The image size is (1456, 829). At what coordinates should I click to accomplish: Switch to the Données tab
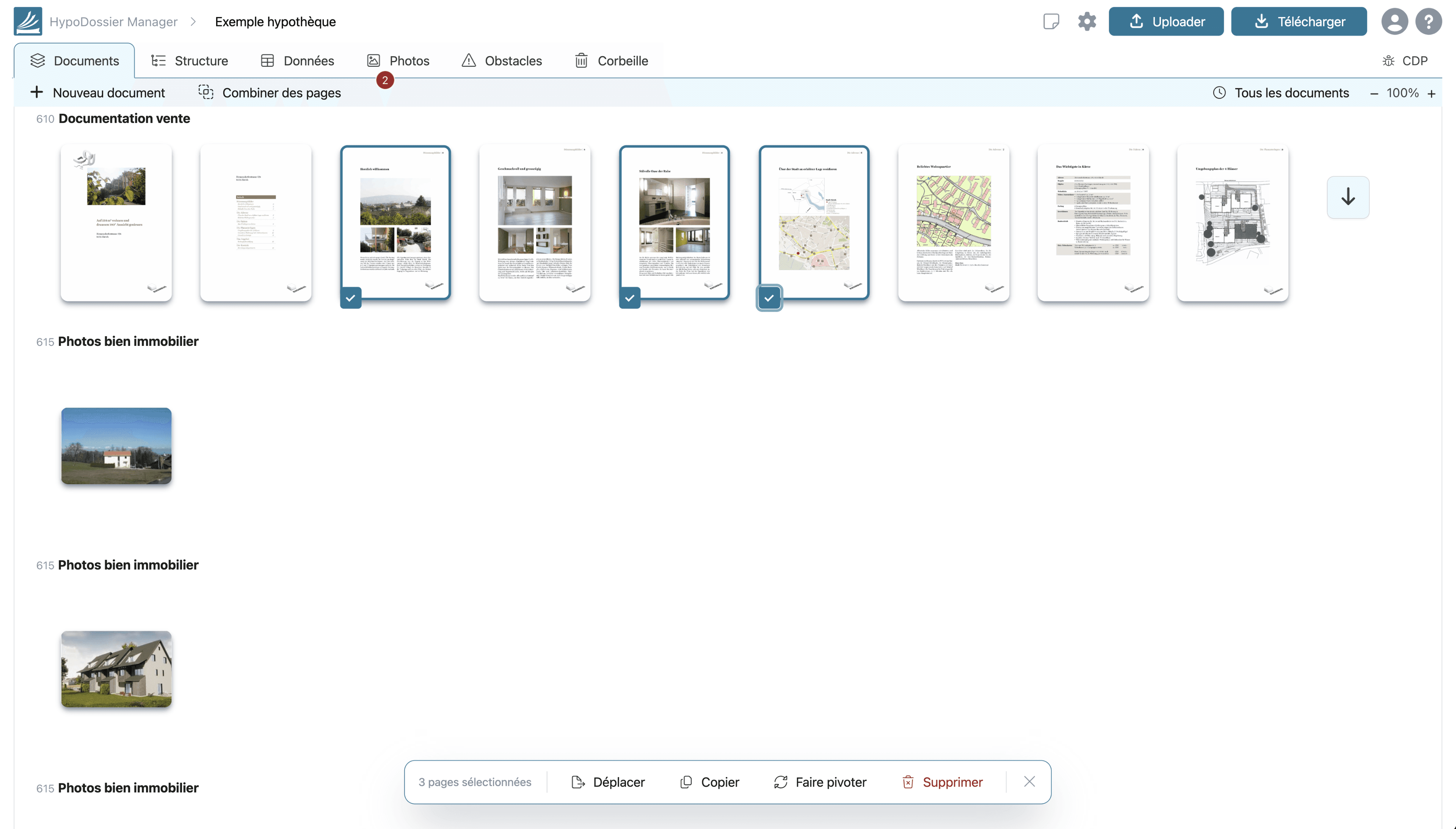[x=297, y=61]
